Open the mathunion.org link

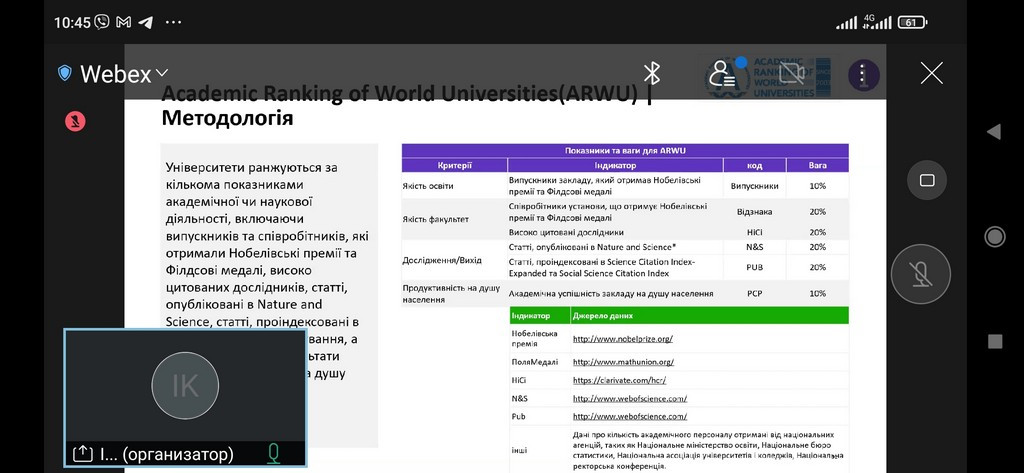(x=623, y=361)
